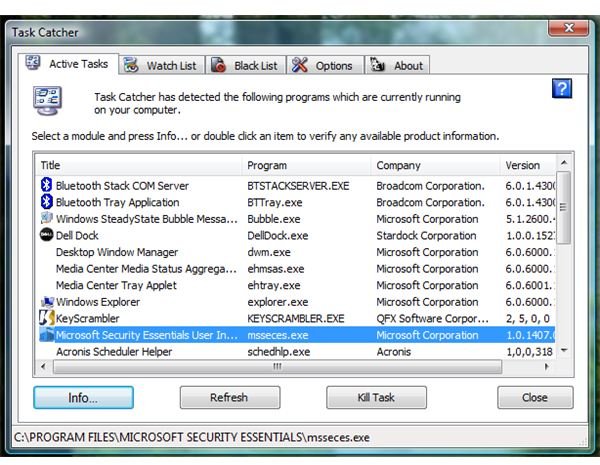Screen dimensions: 600x465
Task: Click the DellDock.exe program cell
Action: [277, 235]
